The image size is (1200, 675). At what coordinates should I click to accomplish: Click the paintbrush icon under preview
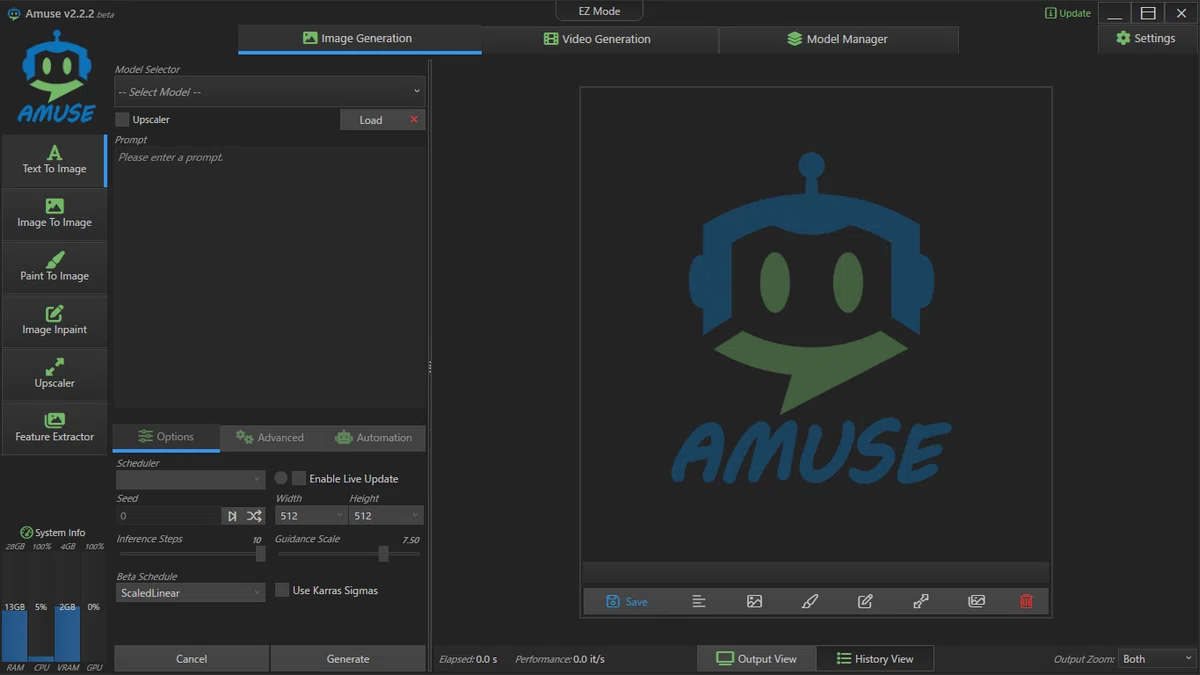810,601
